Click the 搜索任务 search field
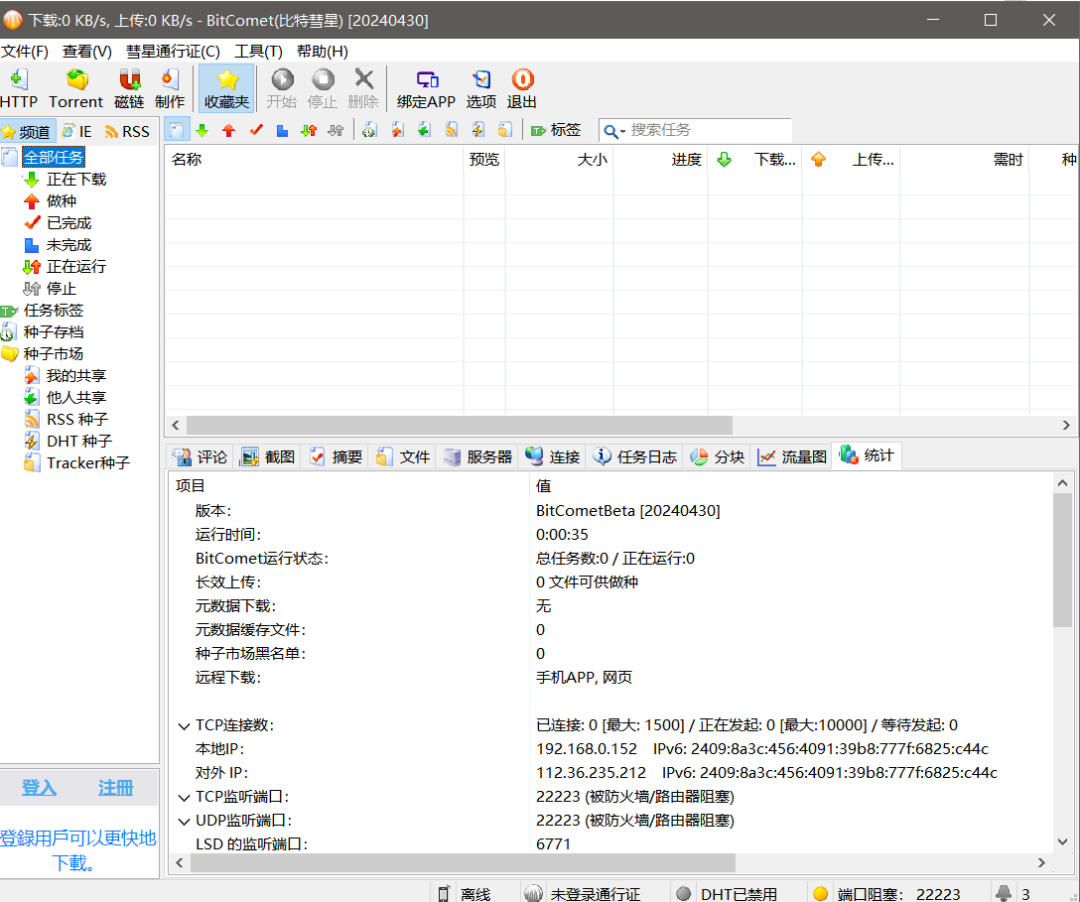The image size is (1080, 902). (708, 130)
